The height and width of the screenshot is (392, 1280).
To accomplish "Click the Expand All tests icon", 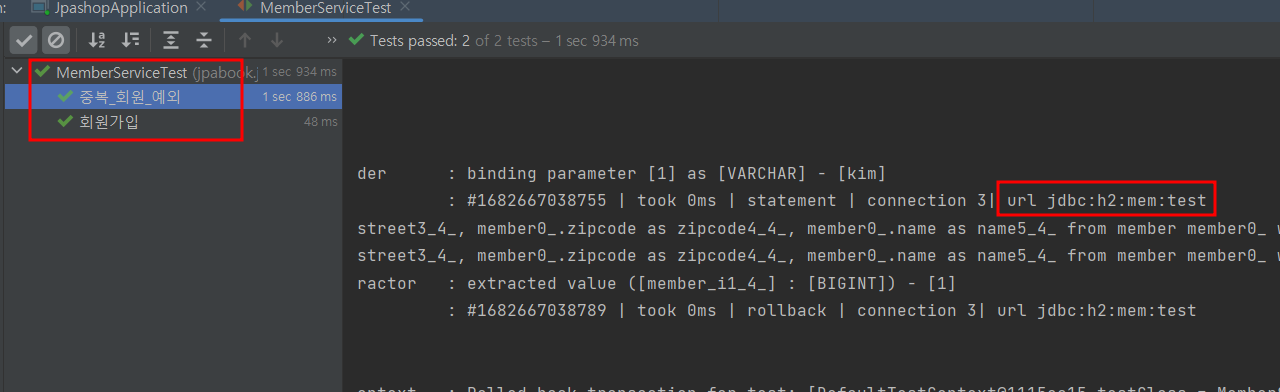I will pos(171,40).
